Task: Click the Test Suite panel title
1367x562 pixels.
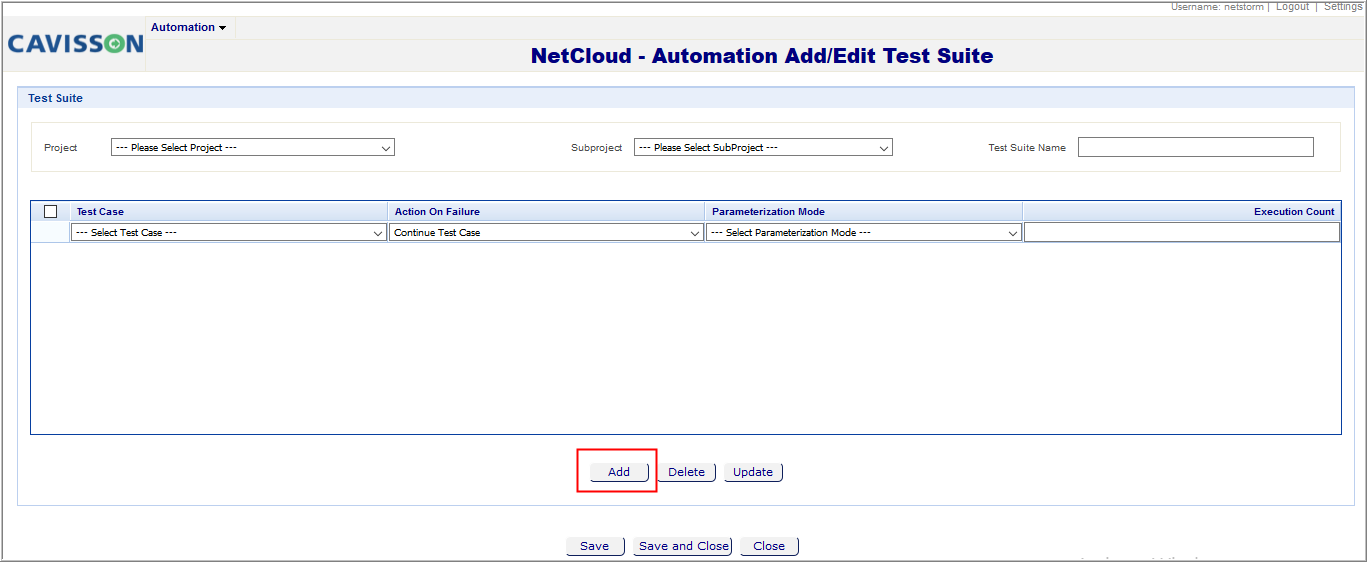Action: (56, 98)
